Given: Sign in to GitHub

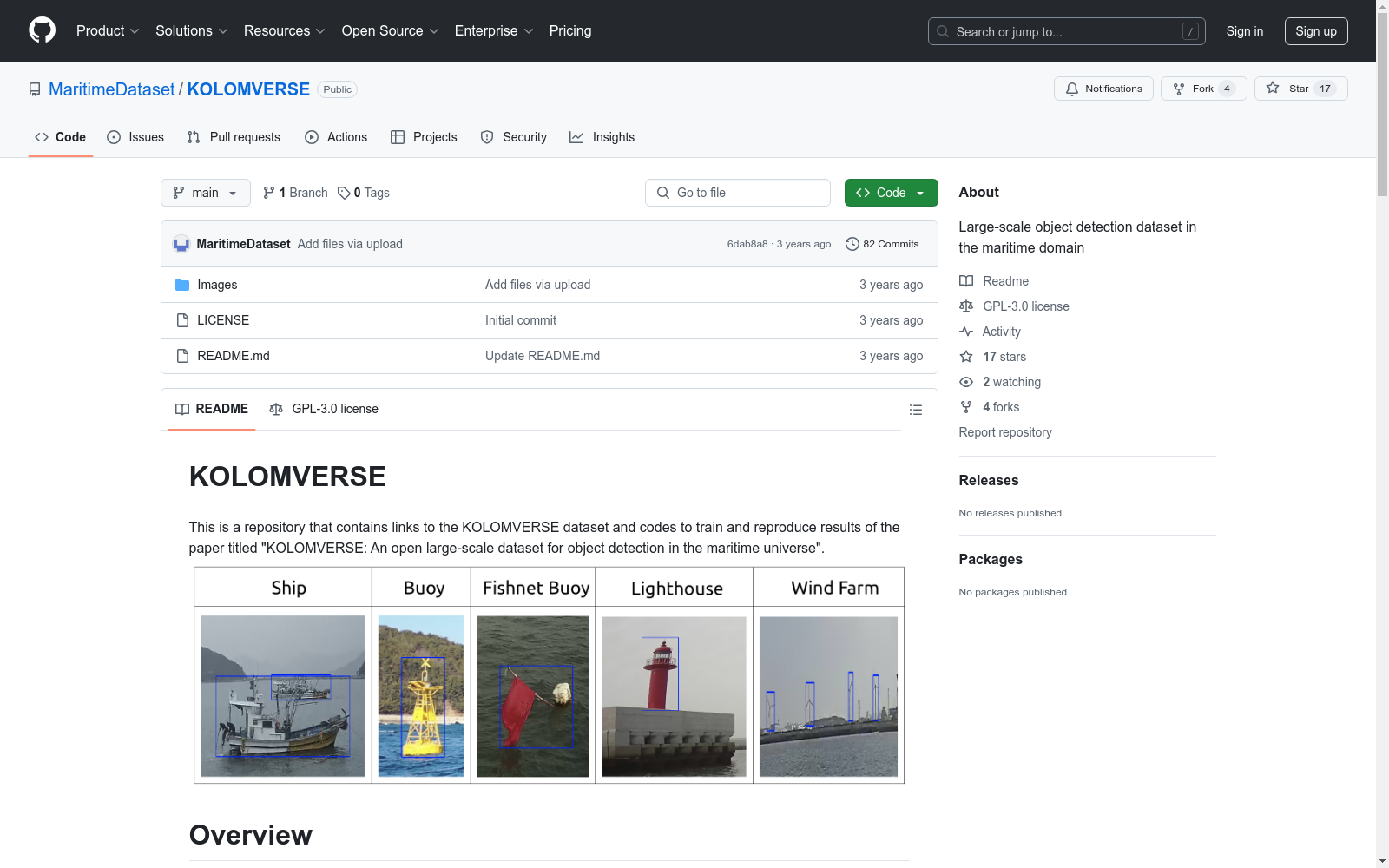Looking at the screenshot, I should [x=1245, y=31].
